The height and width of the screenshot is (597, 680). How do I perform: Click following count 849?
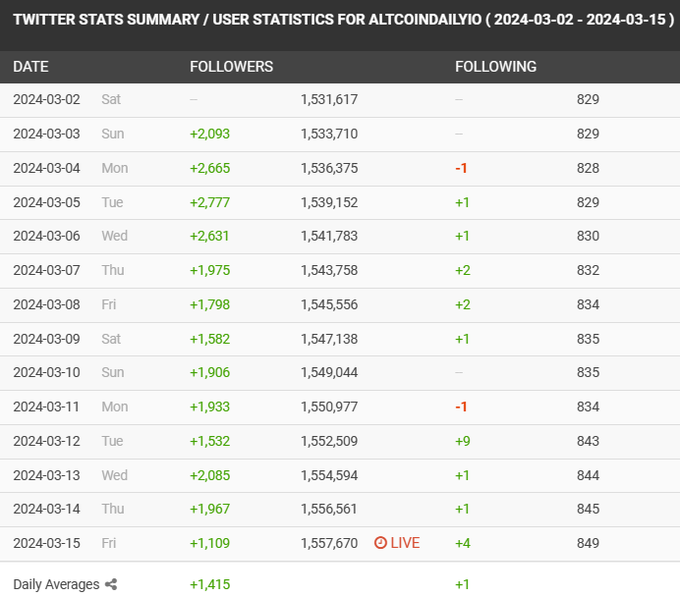[588, 543]
